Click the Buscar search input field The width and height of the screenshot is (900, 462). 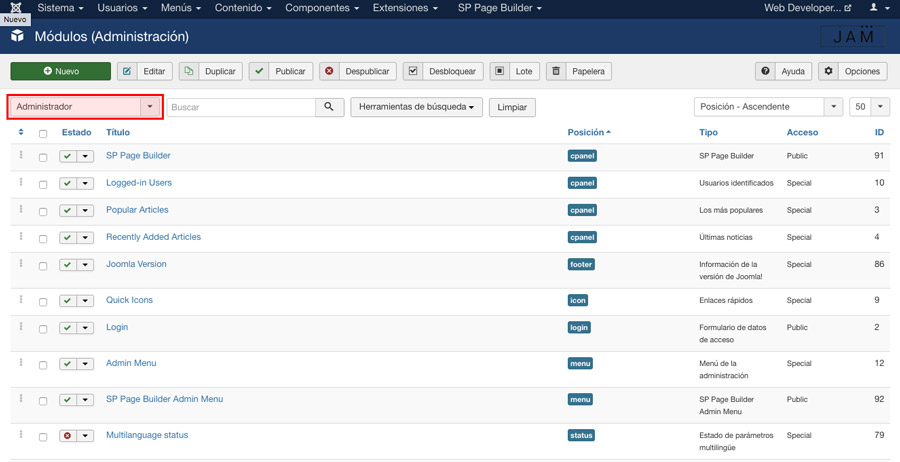[241, 107]
